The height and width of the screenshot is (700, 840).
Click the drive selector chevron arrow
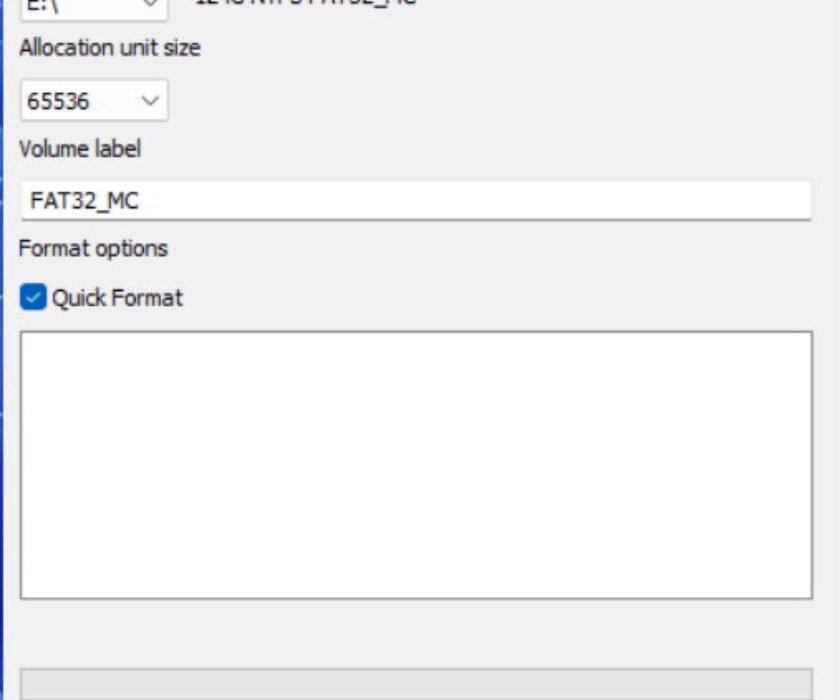150,4
